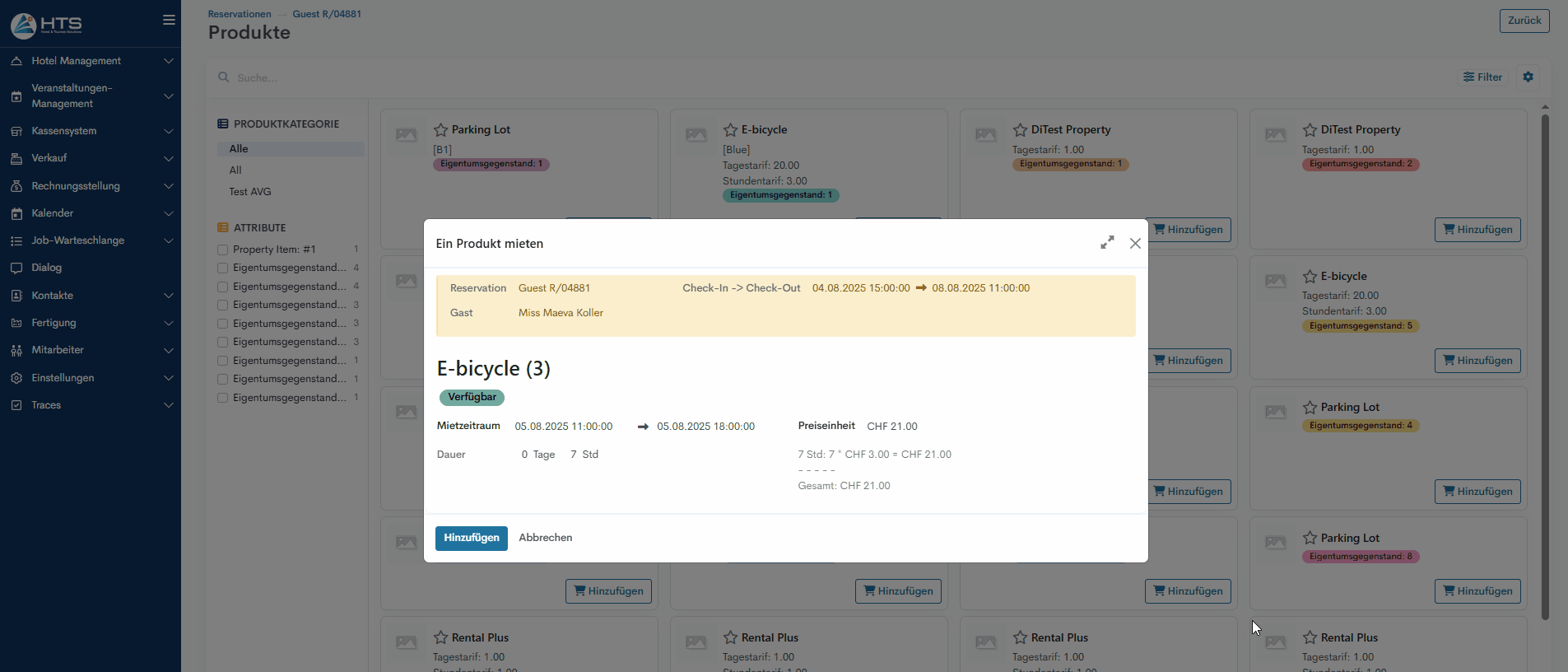
Task: Confirm rental with the blue Hinzufügen button
Action: (471, 538)
